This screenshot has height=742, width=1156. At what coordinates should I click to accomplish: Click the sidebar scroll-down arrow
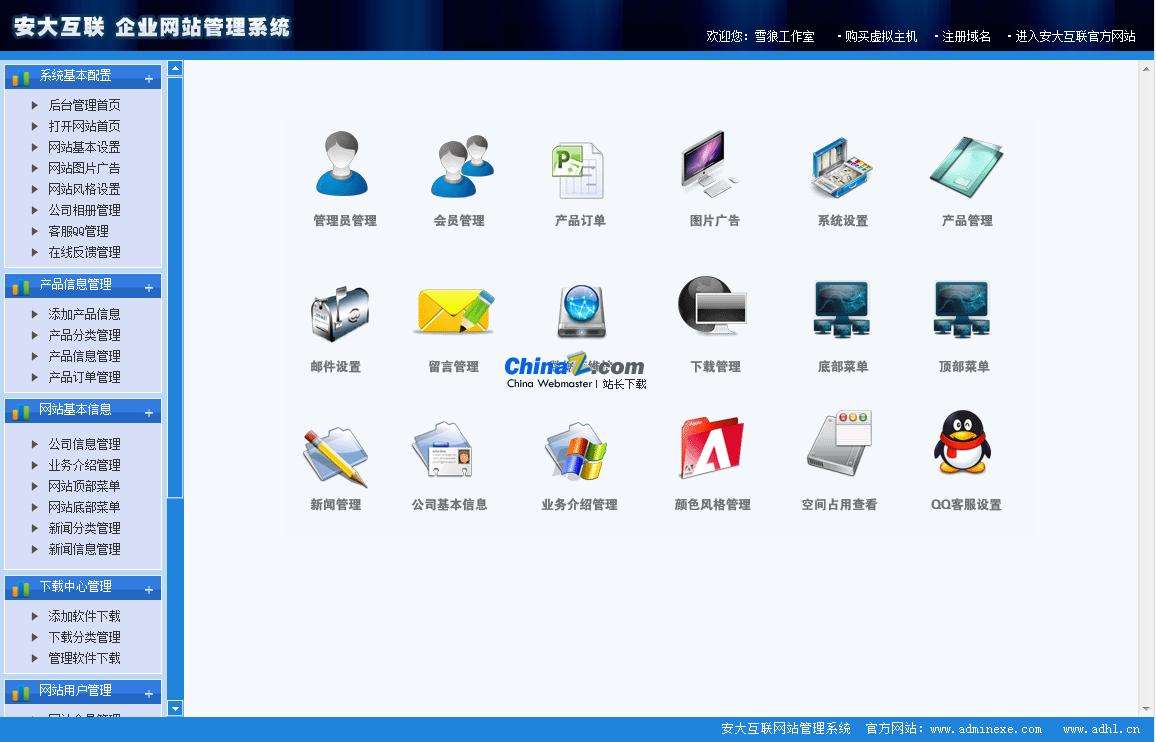[x=175, y=708]
